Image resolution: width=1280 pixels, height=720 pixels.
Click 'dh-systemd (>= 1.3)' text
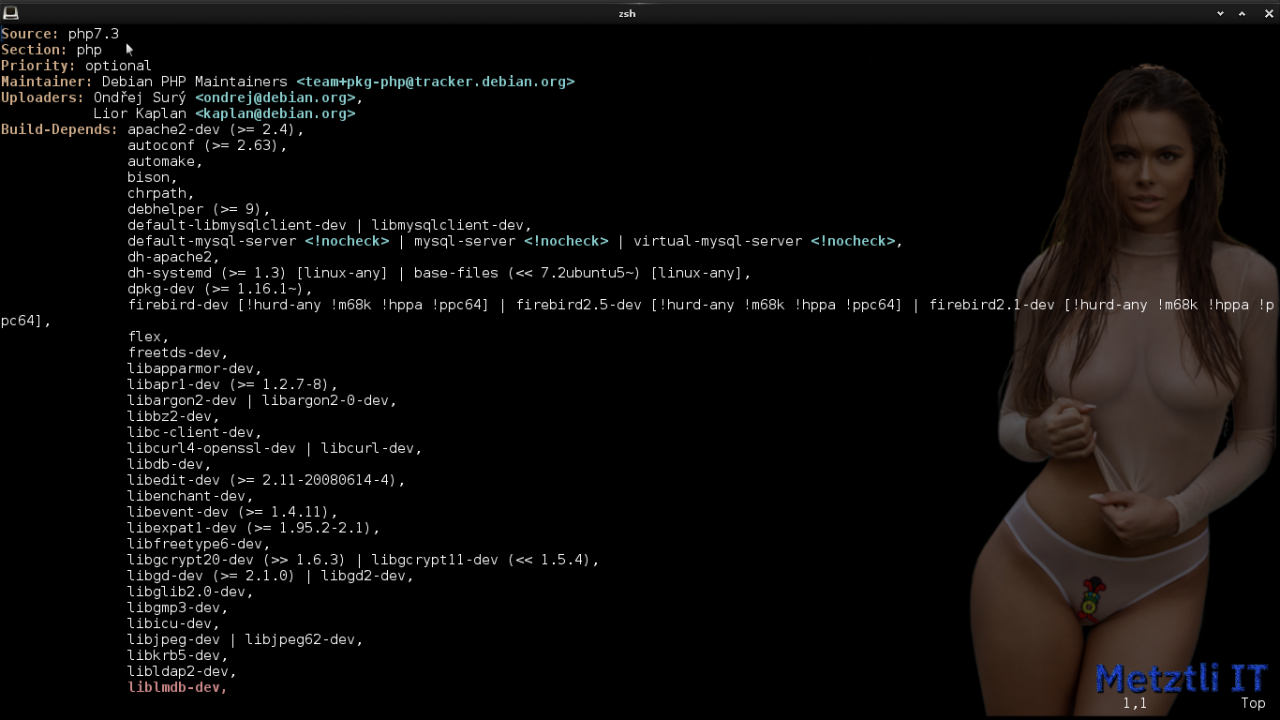pyautogui.click(x=207, y=274)
